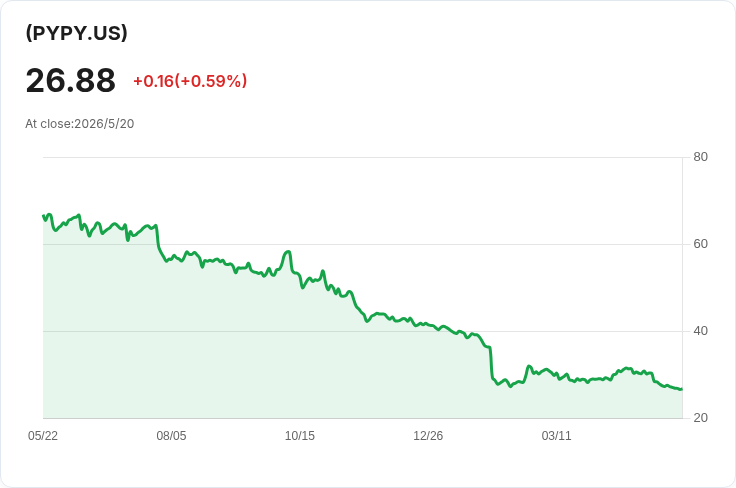Screen dimensions: 736x488
Task: Click the 40 value on price axis
Action: (700, 331)
